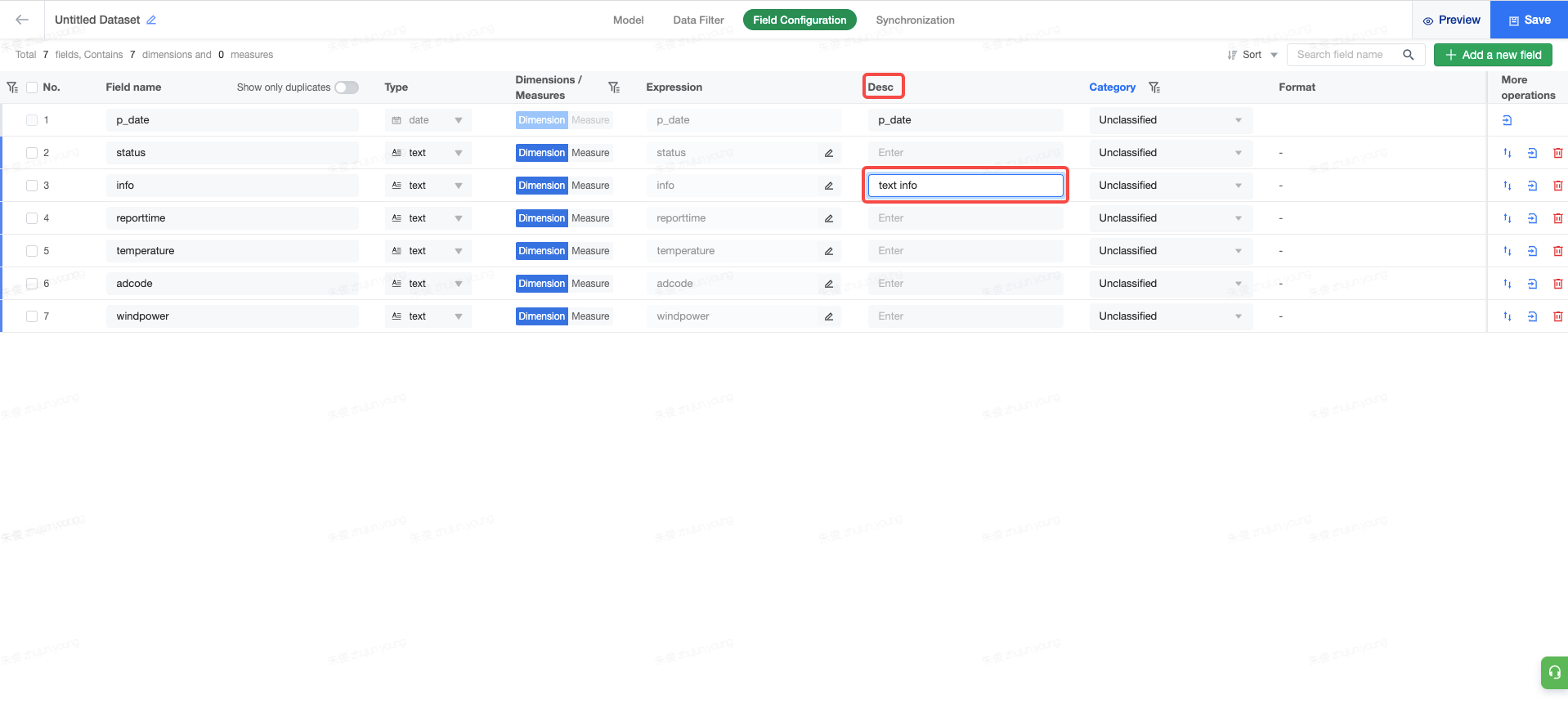Toggle Show only duplicates switch
1568x708 pixels.
point(347,87)
